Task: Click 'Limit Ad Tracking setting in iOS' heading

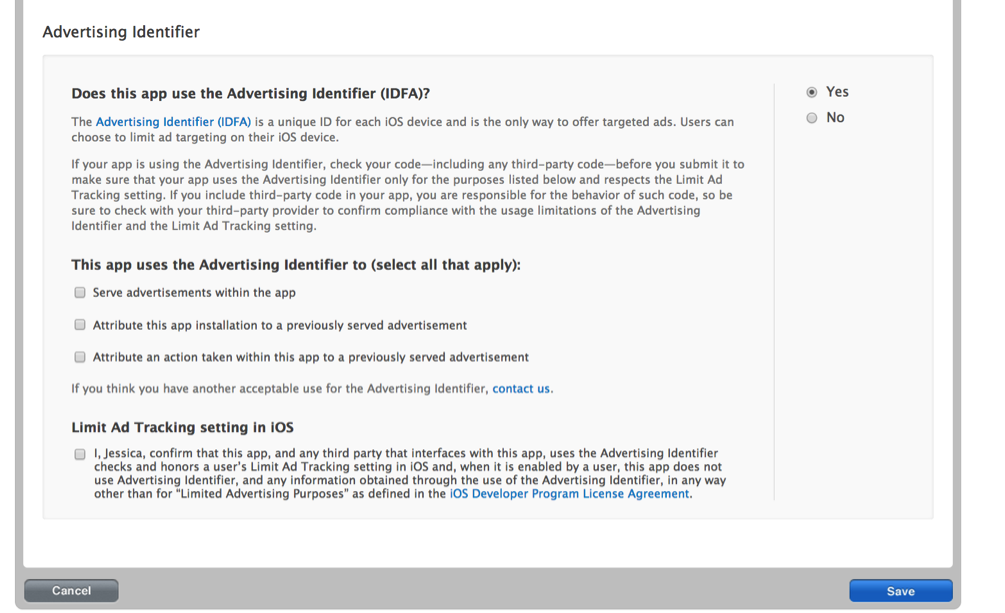Action: [x=182, y=427]
